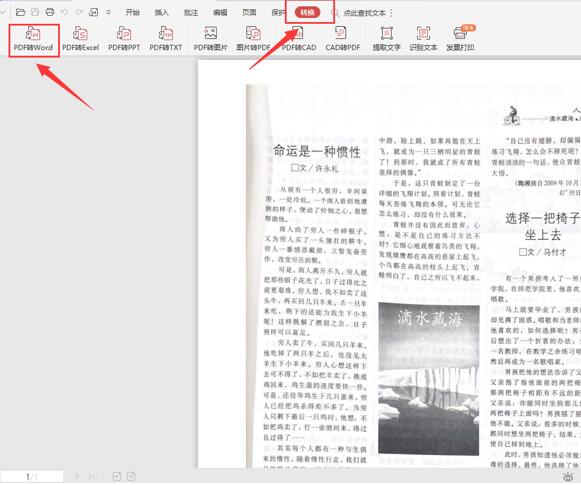
Task: Open the PDF转TXT converter
Action: 166,40
